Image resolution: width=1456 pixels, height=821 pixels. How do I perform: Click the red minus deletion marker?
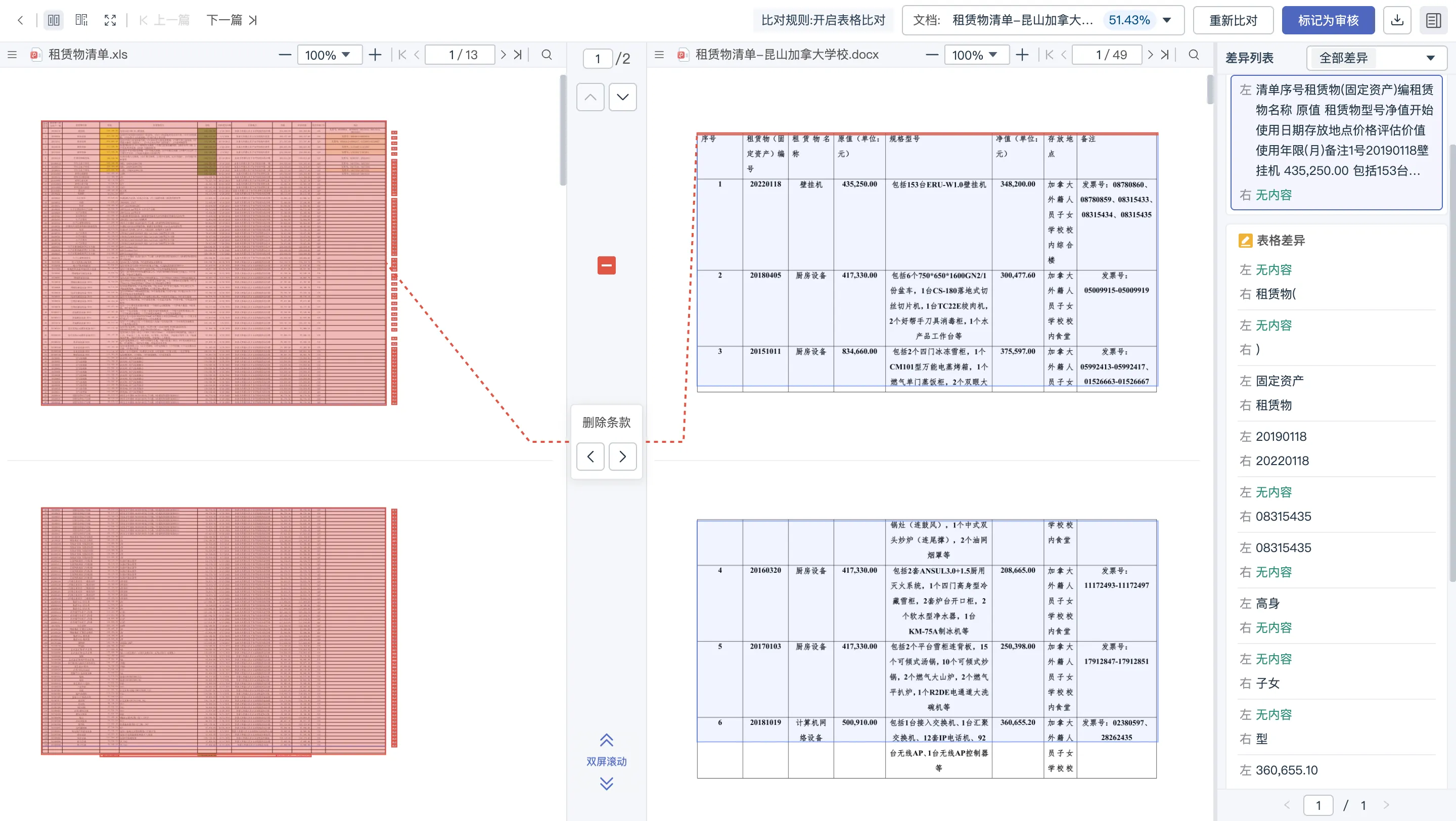point(607,265)
